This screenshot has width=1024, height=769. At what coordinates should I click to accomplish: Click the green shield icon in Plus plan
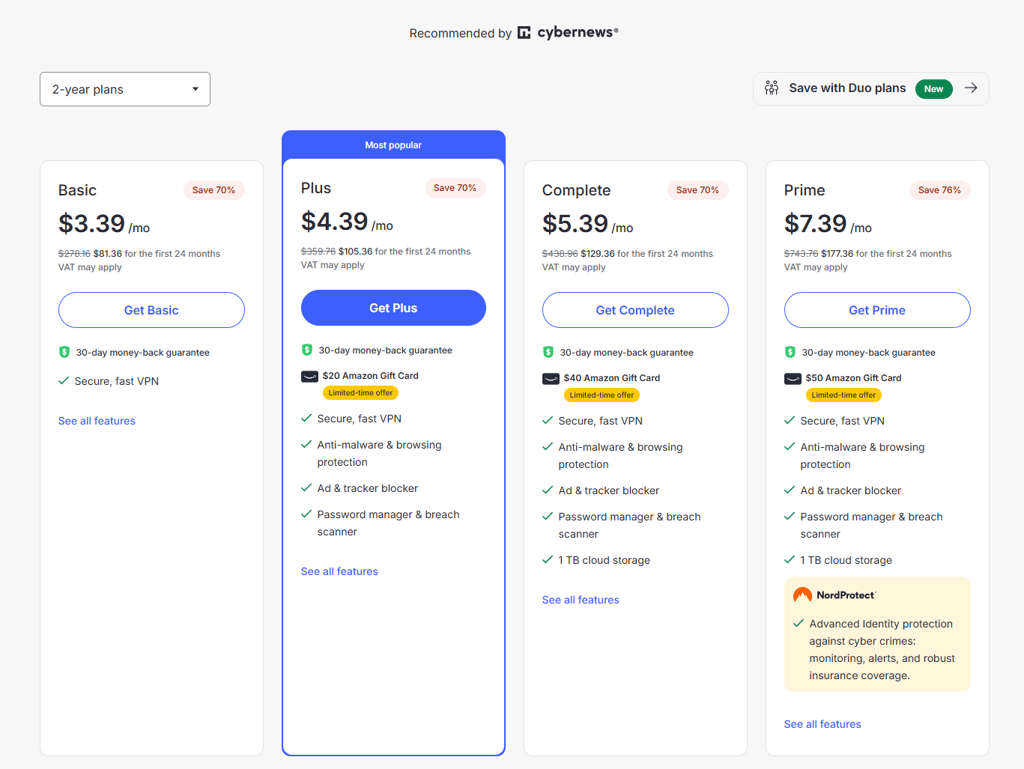point(306,350)
